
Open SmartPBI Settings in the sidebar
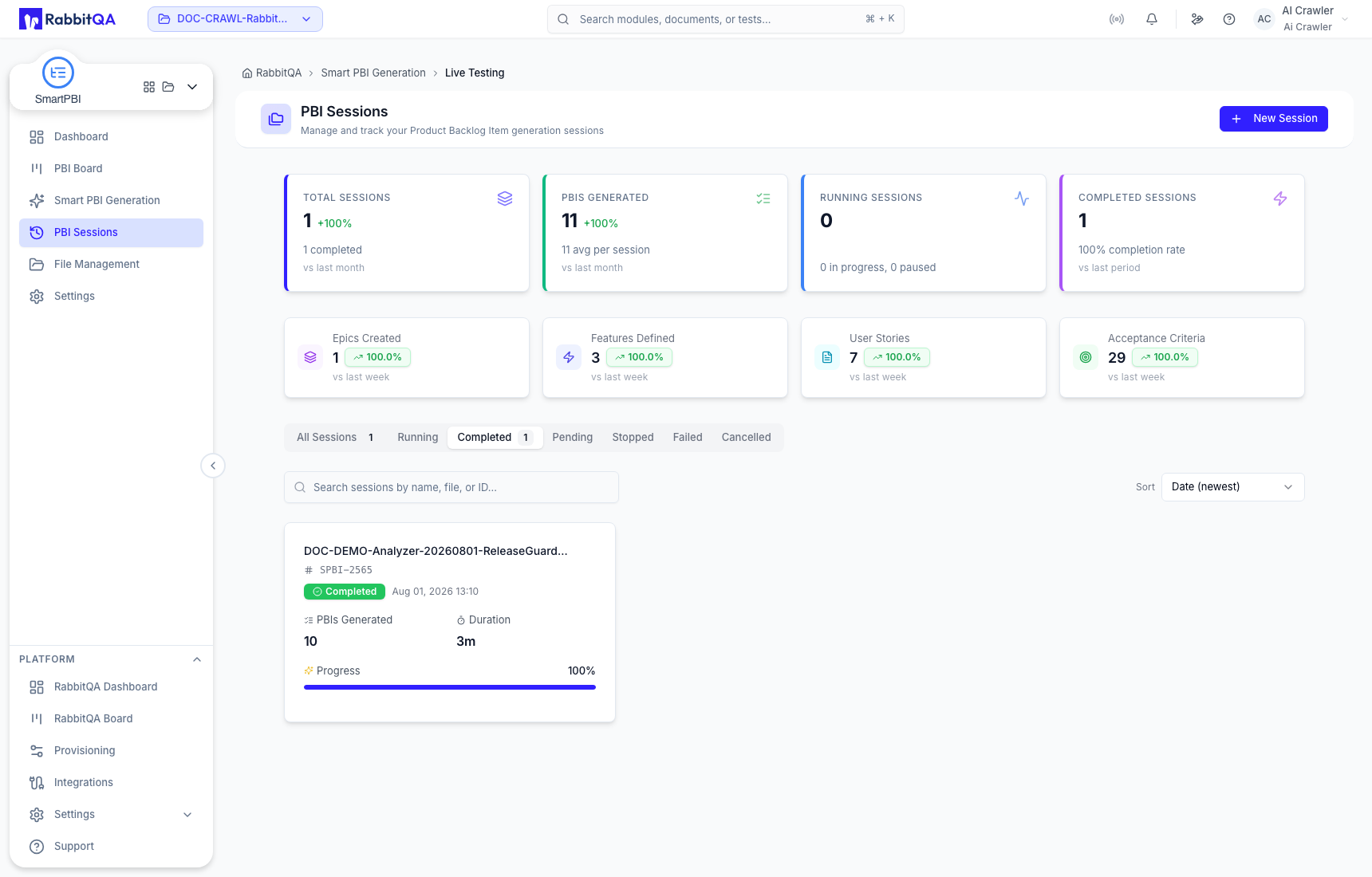(x=112, y=297)
